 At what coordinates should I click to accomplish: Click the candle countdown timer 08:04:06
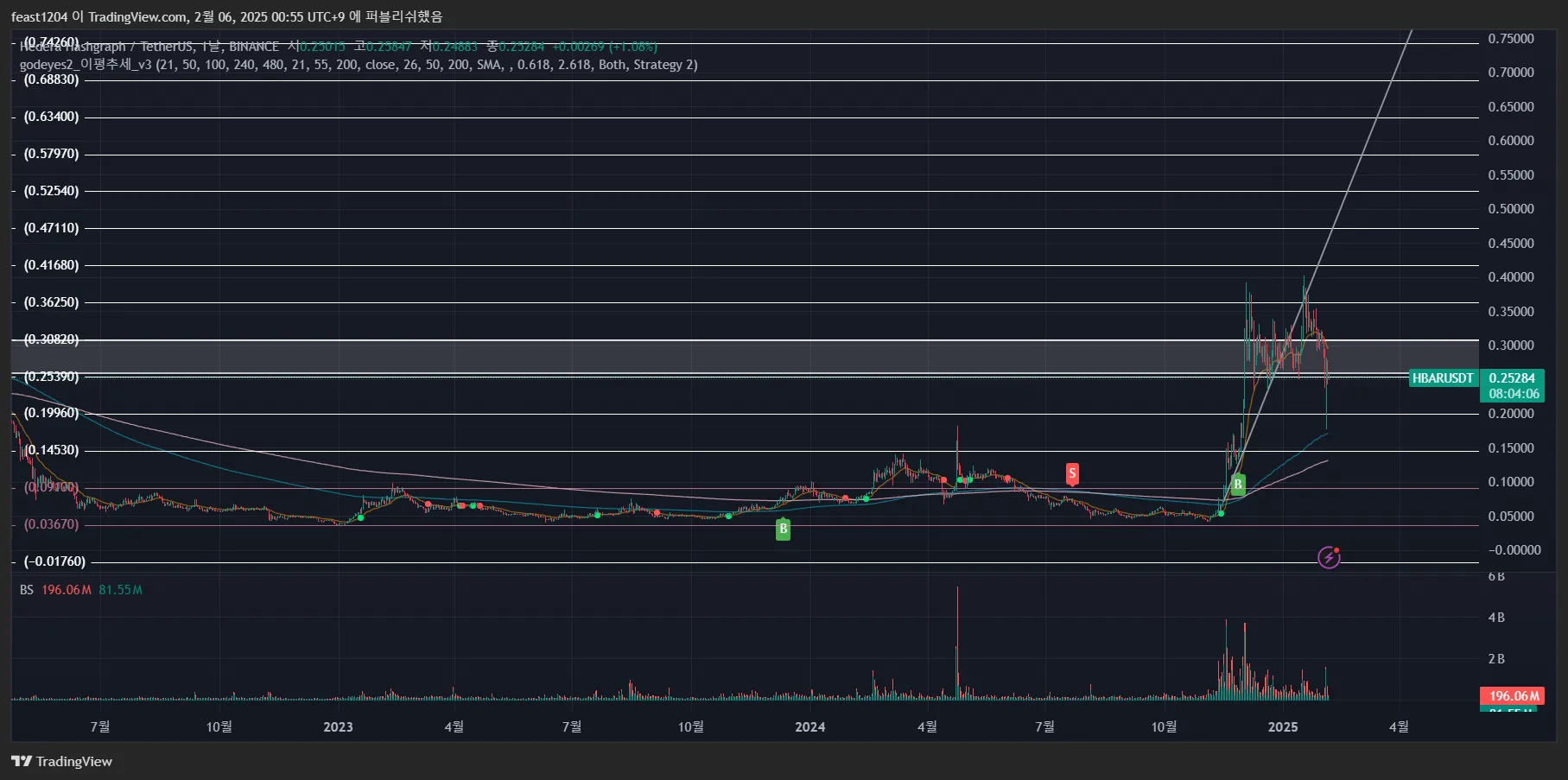pos(1514,394)
